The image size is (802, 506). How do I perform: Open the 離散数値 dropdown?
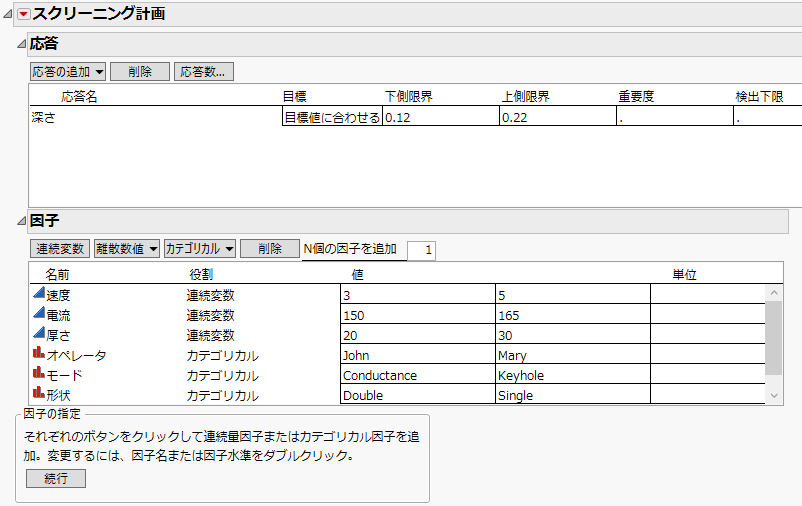[x=126, y=249]
